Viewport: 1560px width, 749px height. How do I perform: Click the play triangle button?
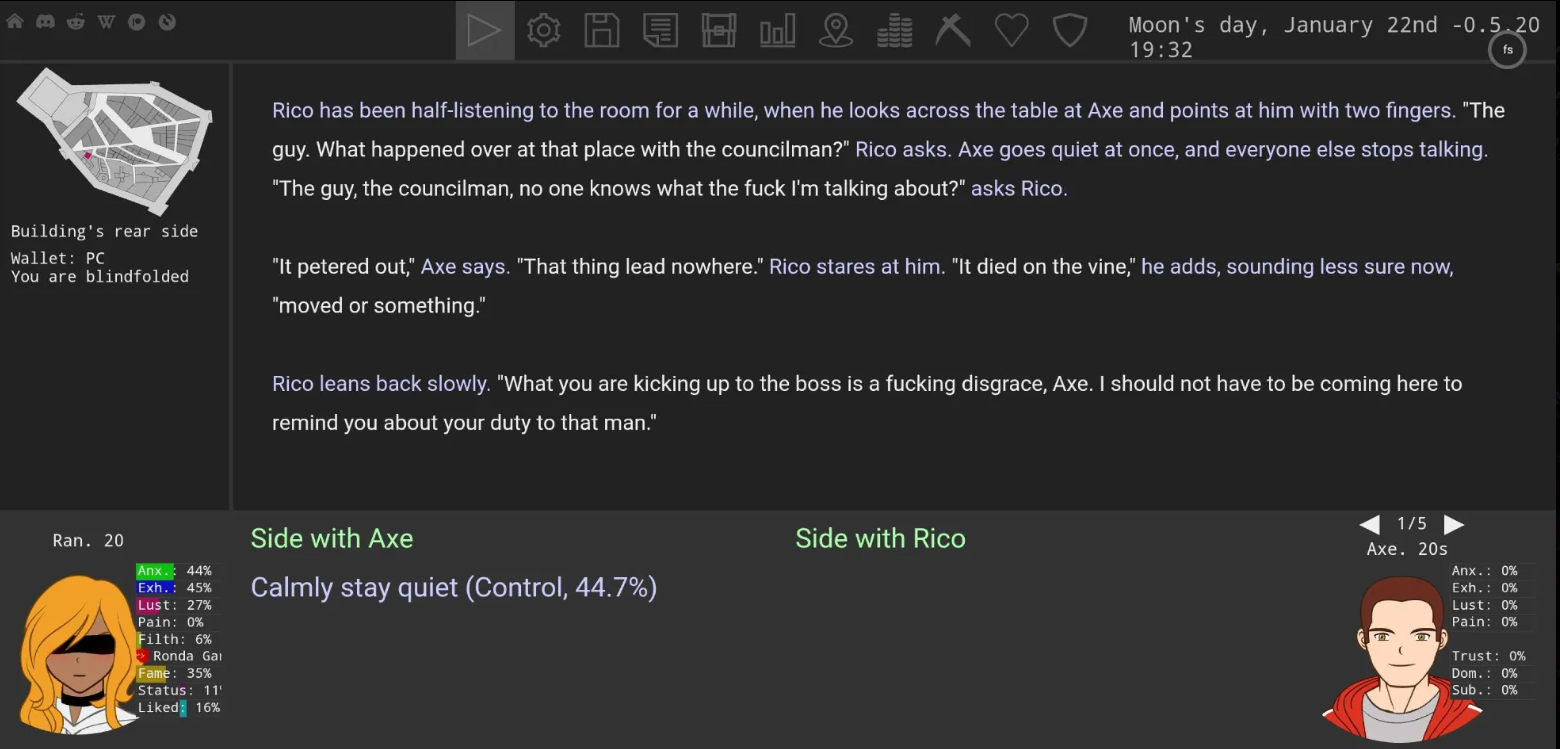click(485, 30)
